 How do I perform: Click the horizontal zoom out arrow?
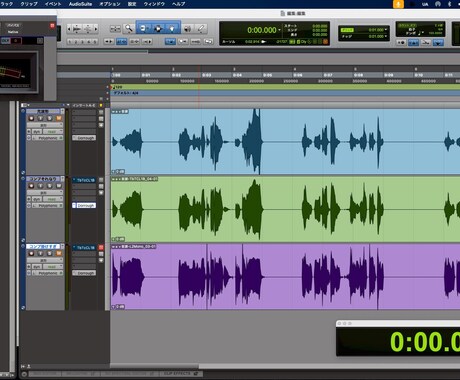69,29
